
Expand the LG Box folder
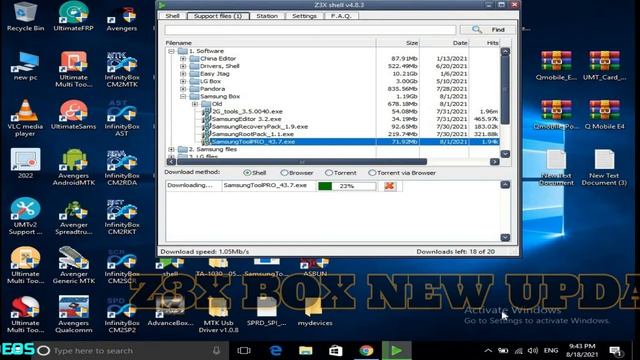pos(183,81)
